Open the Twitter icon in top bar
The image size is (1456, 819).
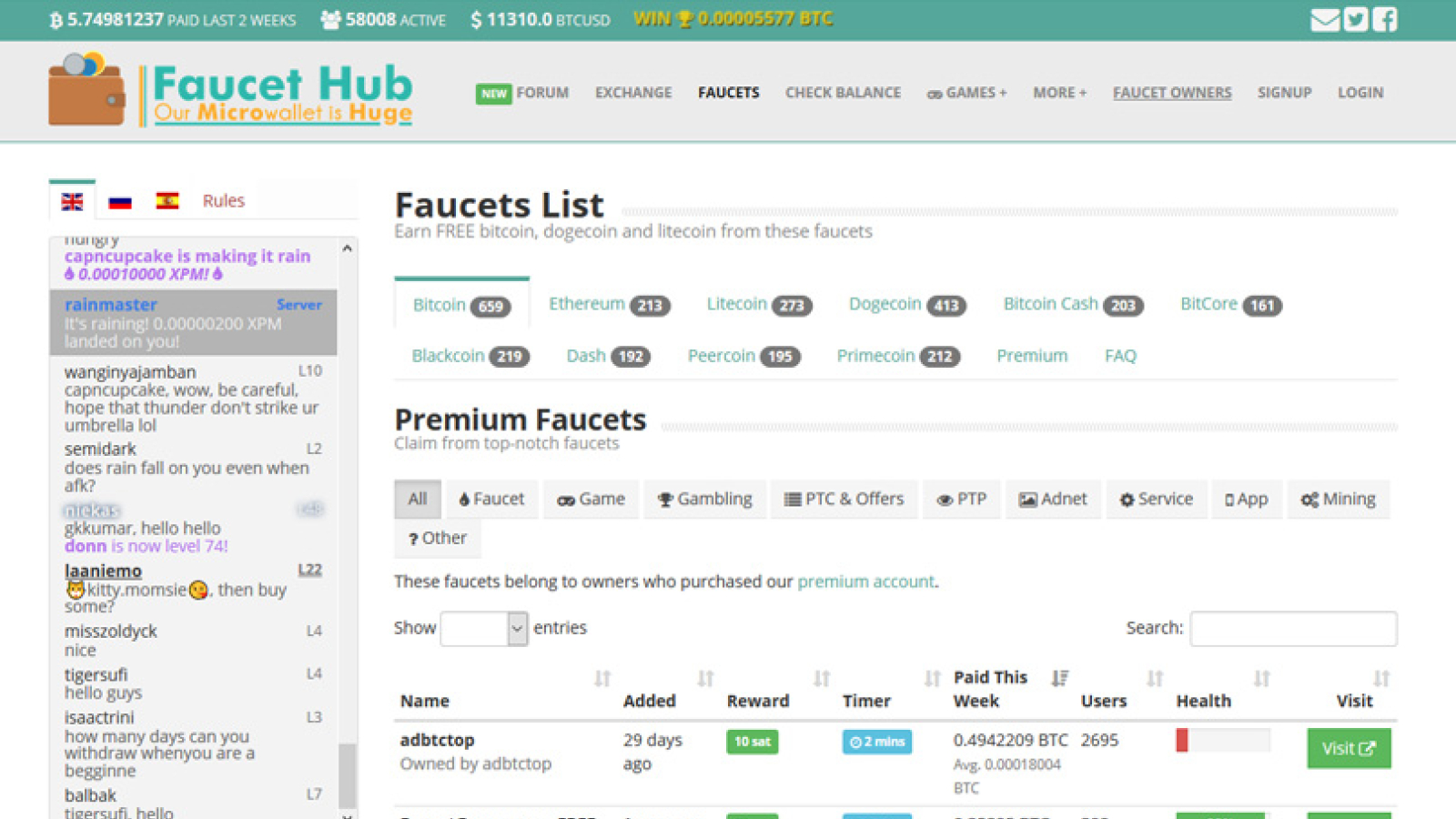pos(1356,19)
